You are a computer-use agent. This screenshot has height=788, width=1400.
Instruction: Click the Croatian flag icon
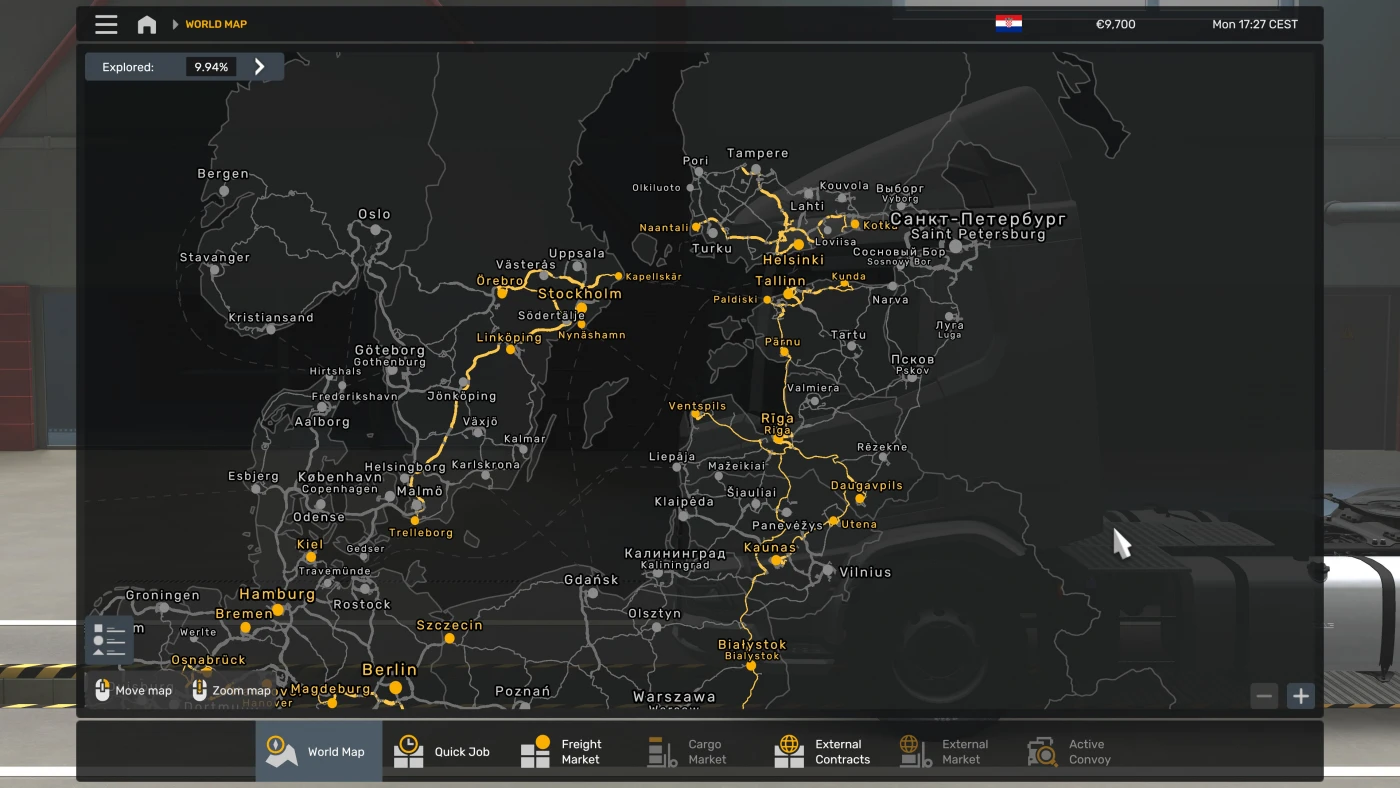coord(1008,24)
